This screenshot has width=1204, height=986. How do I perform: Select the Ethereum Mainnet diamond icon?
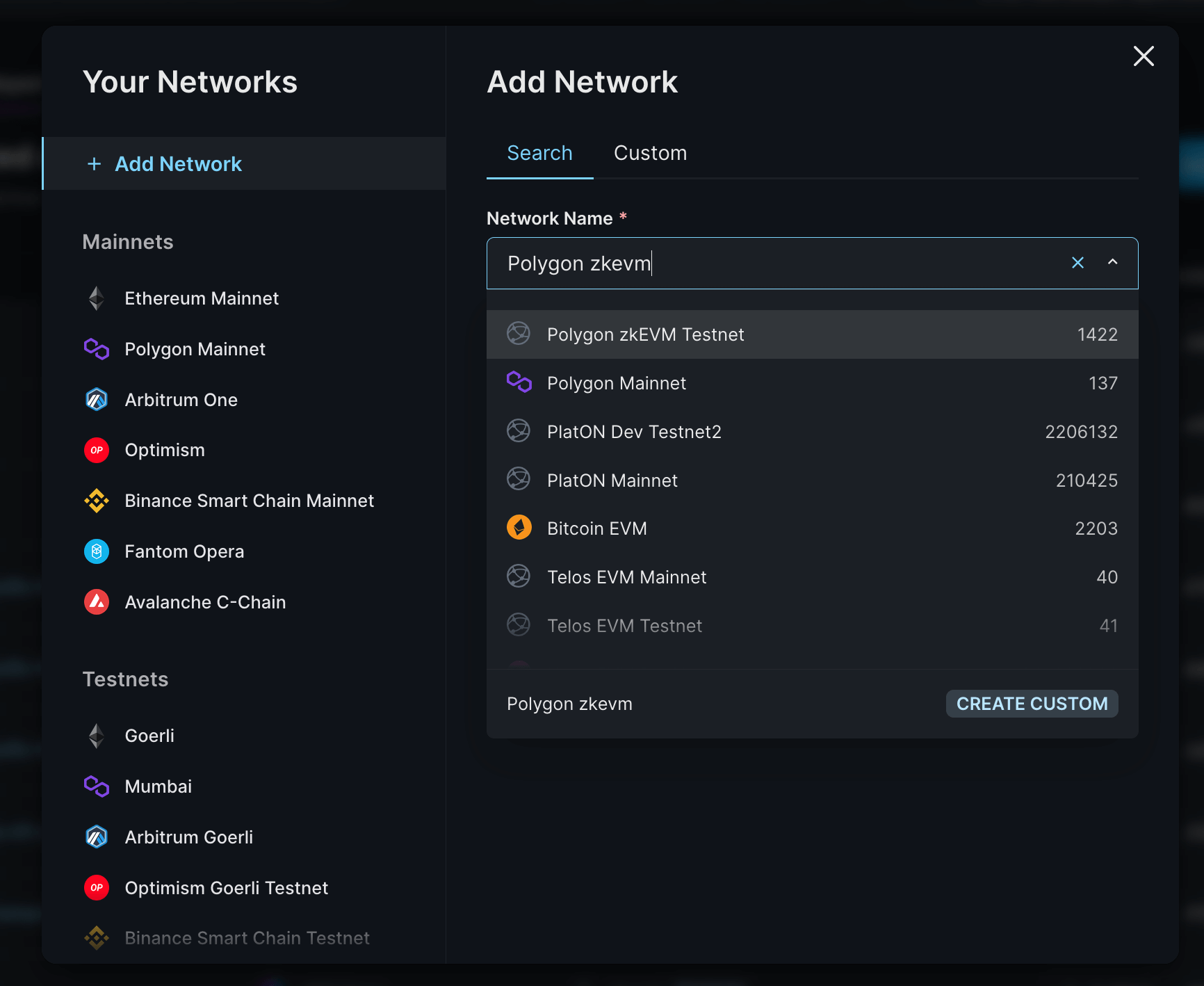click(97, 298)
